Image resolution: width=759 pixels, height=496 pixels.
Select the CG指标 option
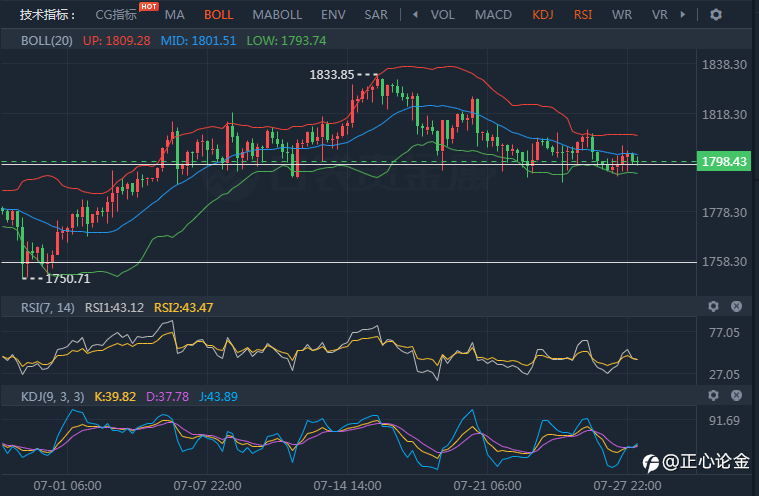[116, 15]
